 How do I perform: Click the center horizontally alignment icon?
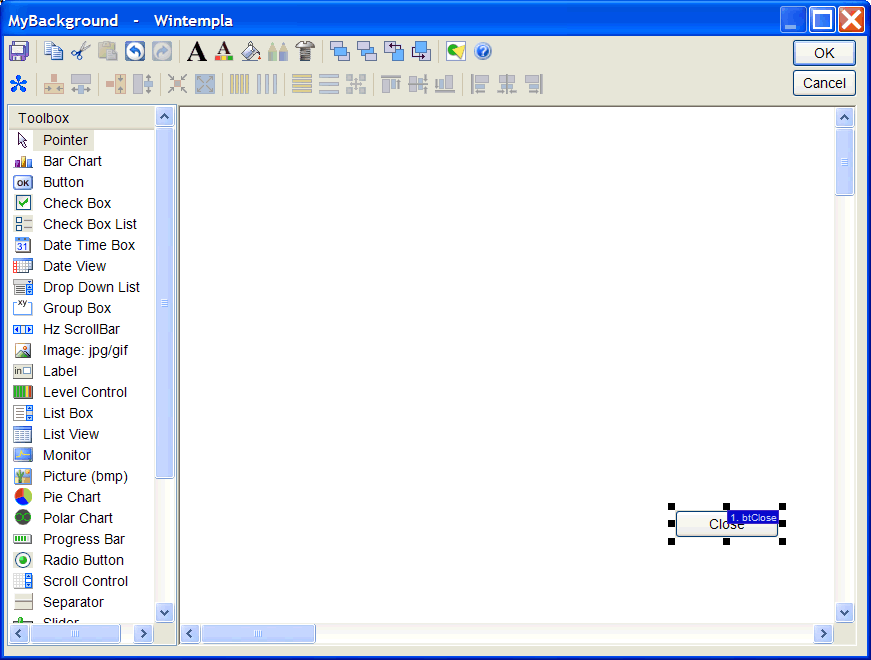click(507, 84)
